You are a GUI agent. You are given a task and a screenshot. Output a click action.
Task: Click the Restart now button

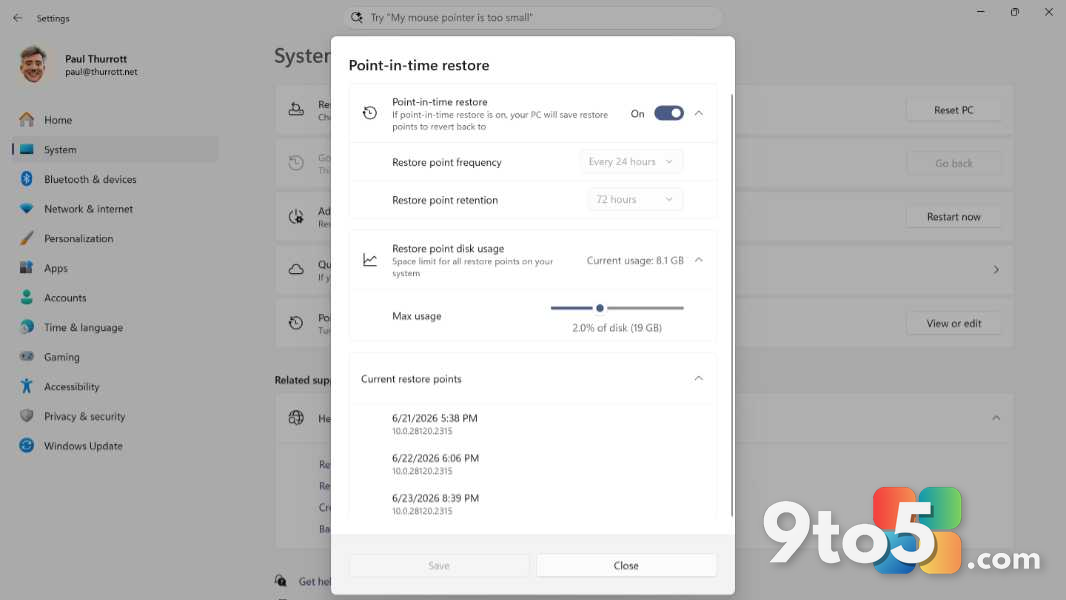coord(954,217)
